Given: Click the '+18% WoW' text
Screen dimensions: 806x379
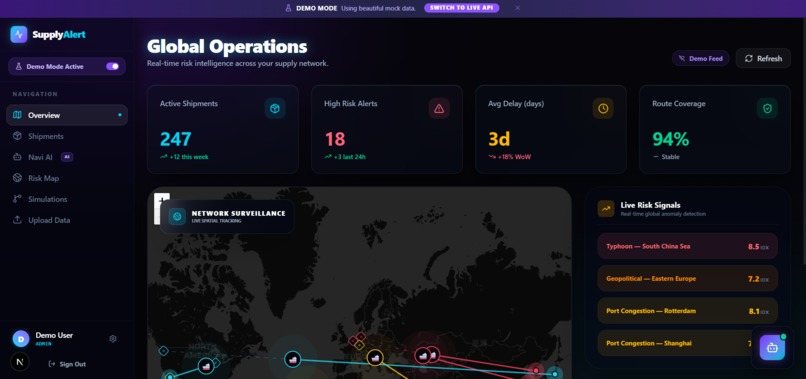Looking at the screenshot, I should pos(514,157).
